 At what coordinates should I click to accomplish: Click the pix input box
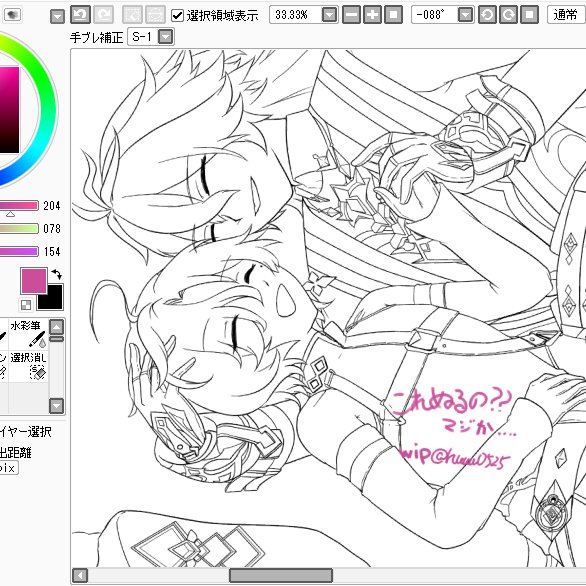[8, 468]
